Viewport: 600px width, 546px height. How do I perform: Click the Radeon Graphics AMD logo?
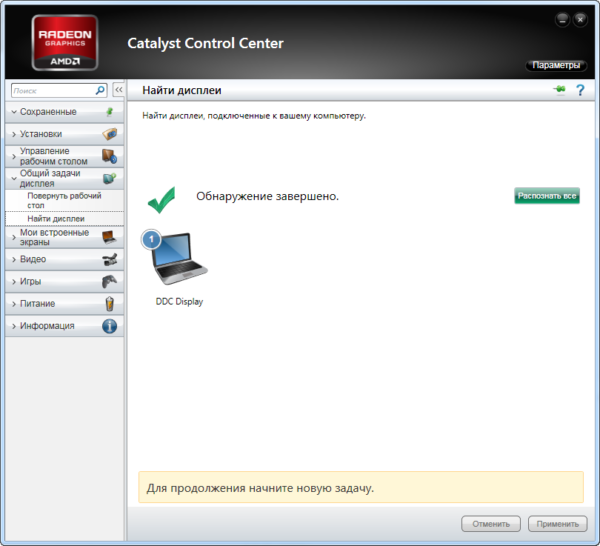tap(65, 43)
